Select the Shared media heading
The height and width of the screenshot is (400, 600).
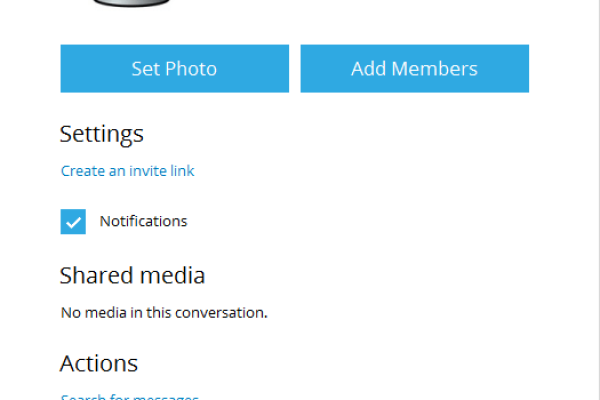(x=132, y=275)
